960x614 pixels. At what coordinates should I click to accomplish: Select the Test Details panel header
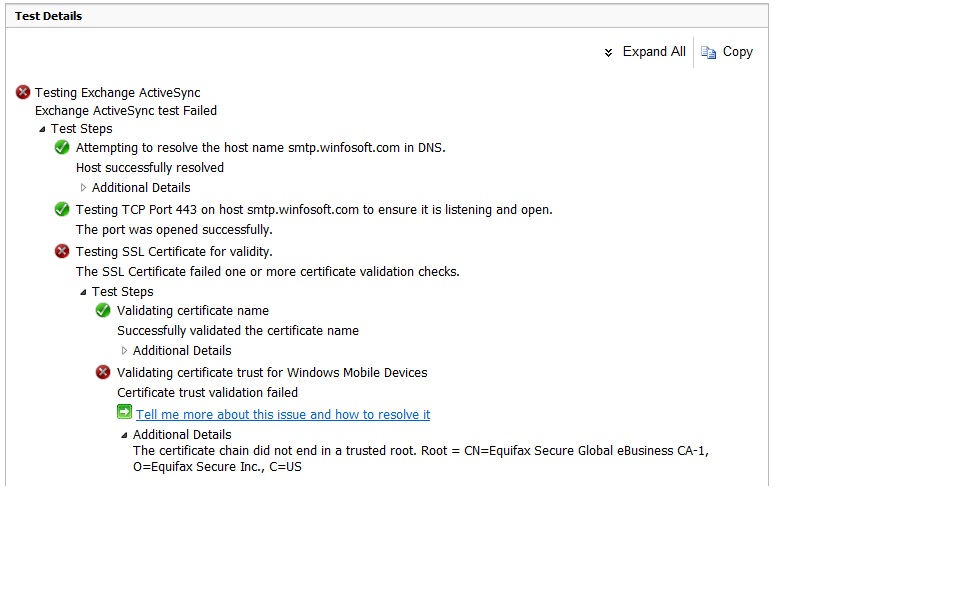387,16
